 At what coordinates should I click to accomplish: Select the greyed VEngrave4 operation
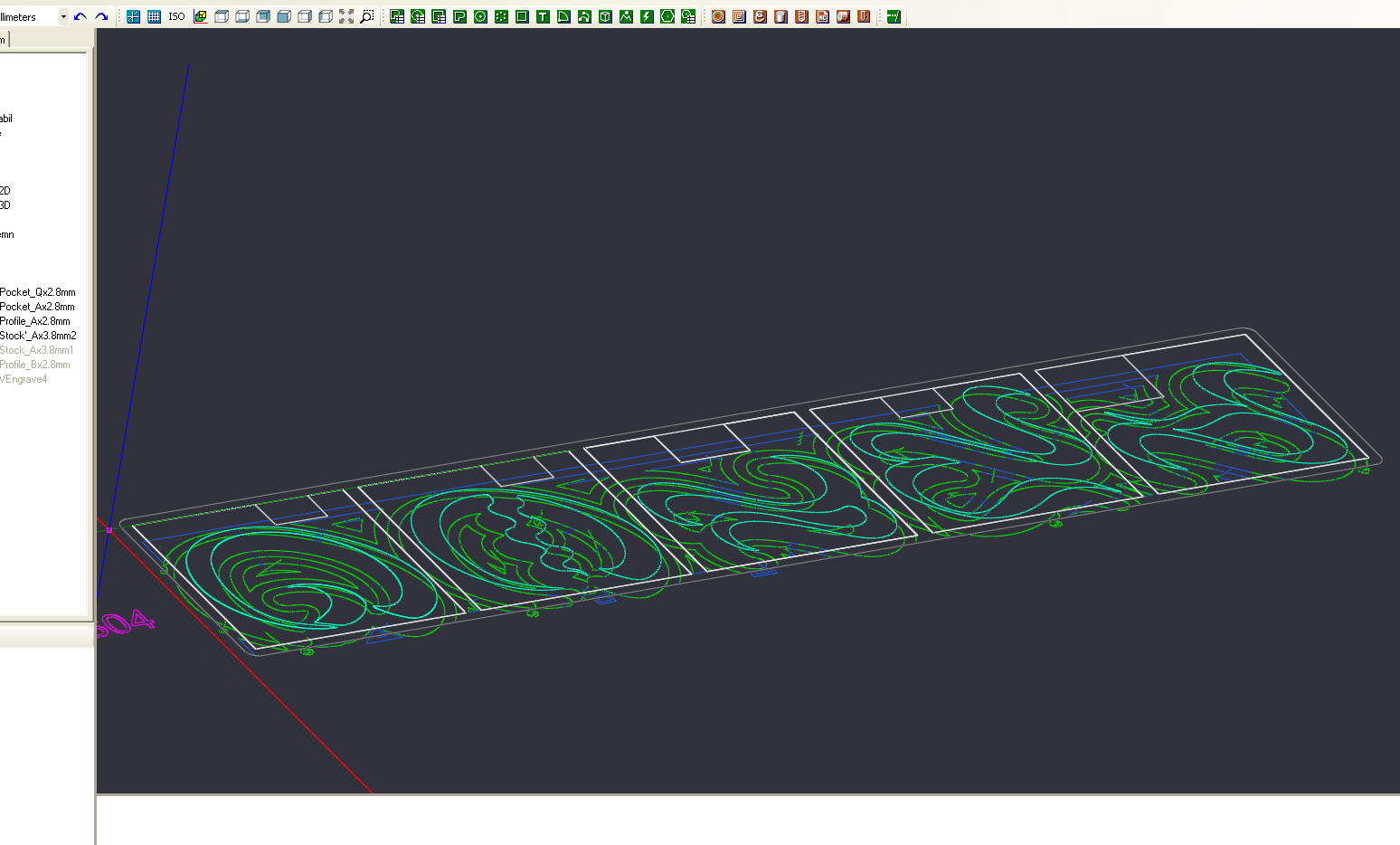coord(24,379)
